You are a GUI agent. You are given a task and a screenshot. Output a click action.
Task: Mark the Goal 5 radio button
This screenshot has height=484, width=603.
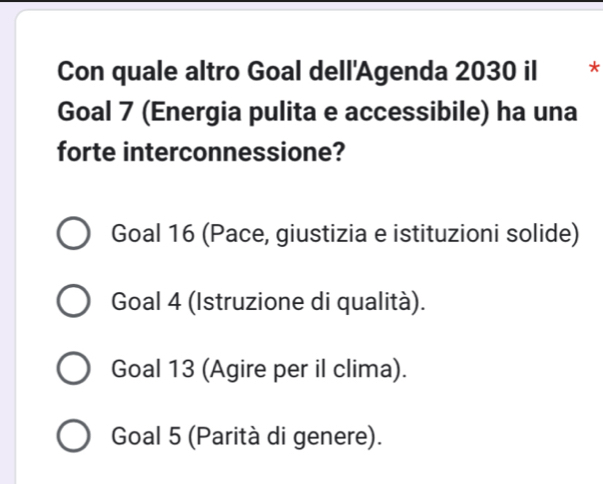click(x=74, y=436)
